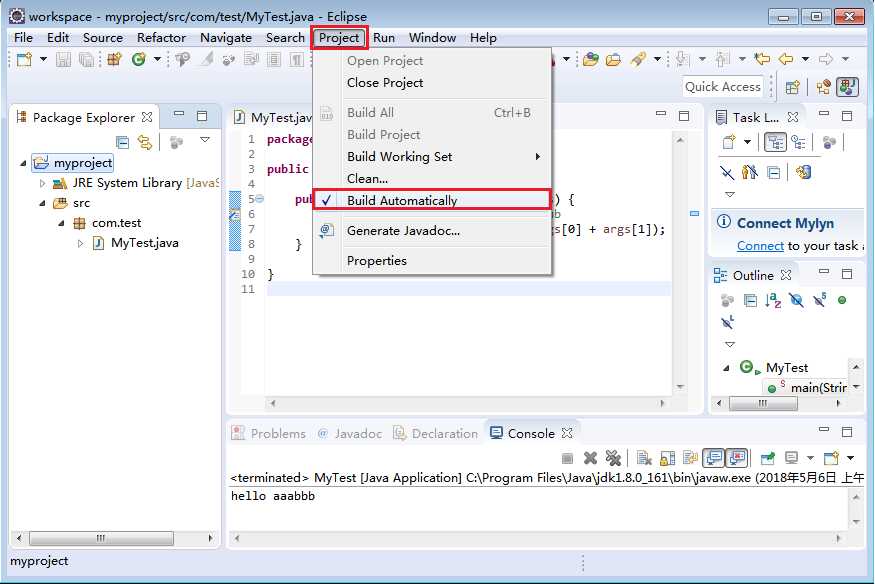Click the Open Perspective icon
The image size is (875, 584).
(792, 87)
